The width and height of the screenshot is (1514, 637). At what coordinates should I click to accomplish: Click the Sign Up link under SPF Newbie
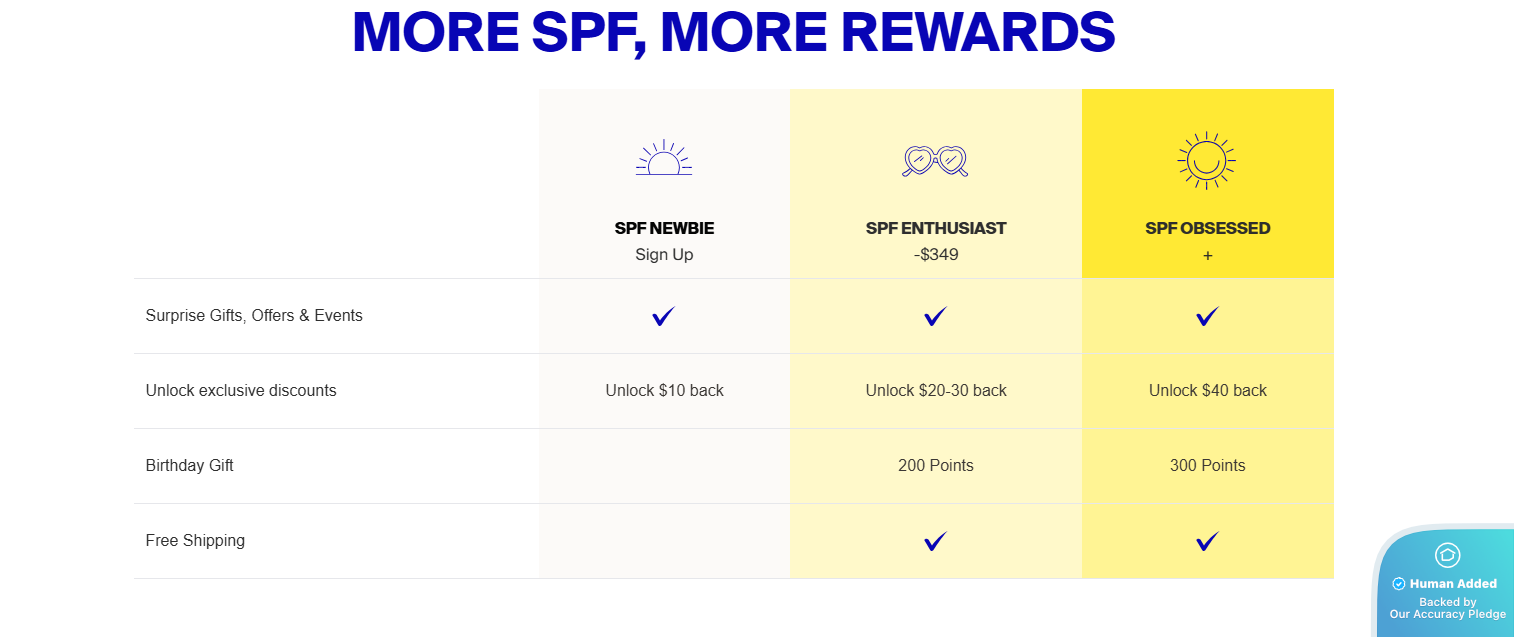(664, 254)
